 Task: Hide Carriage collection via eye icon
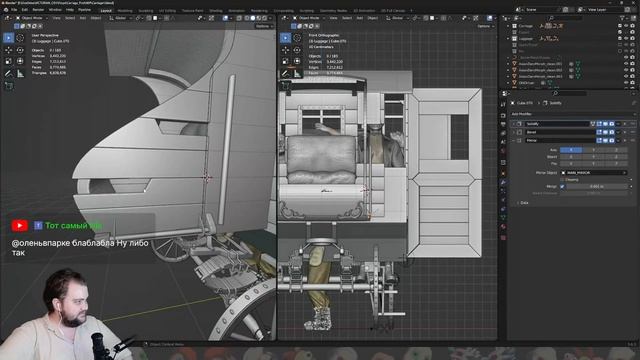(x=626, y=26)
